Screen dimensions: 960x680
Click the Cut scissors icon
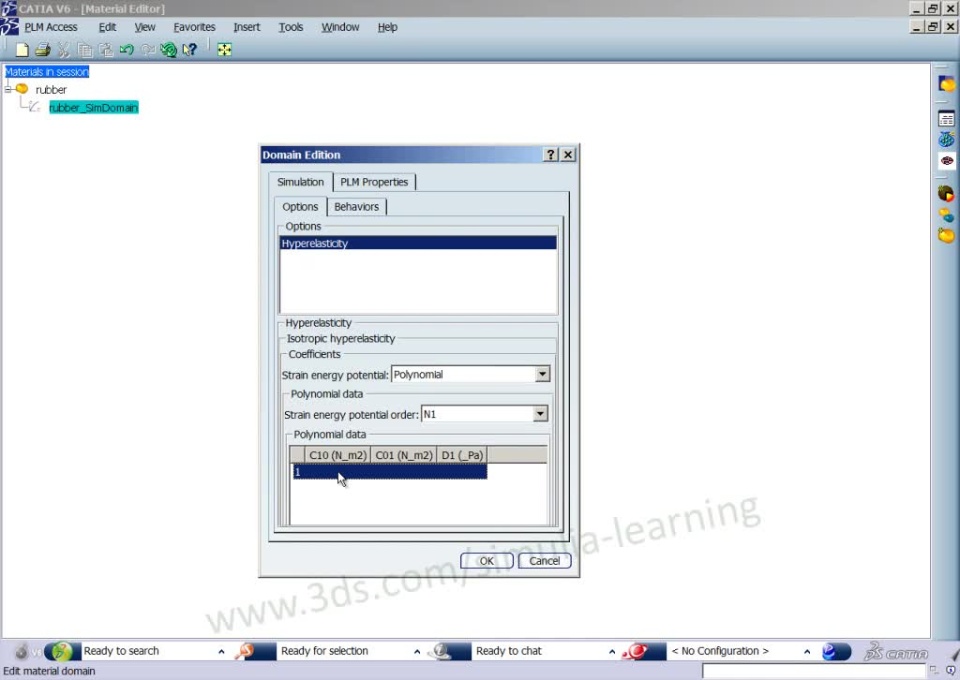pos(64,50)
